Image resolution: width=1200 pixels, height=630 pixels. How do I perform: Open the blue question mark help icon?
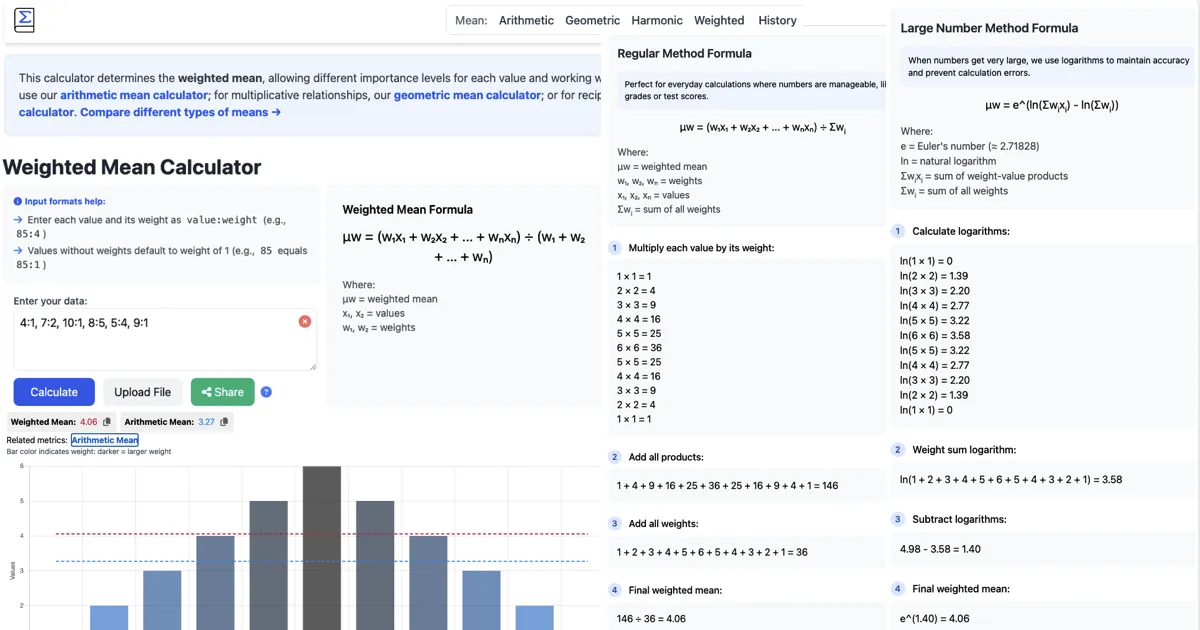[266, 393]
